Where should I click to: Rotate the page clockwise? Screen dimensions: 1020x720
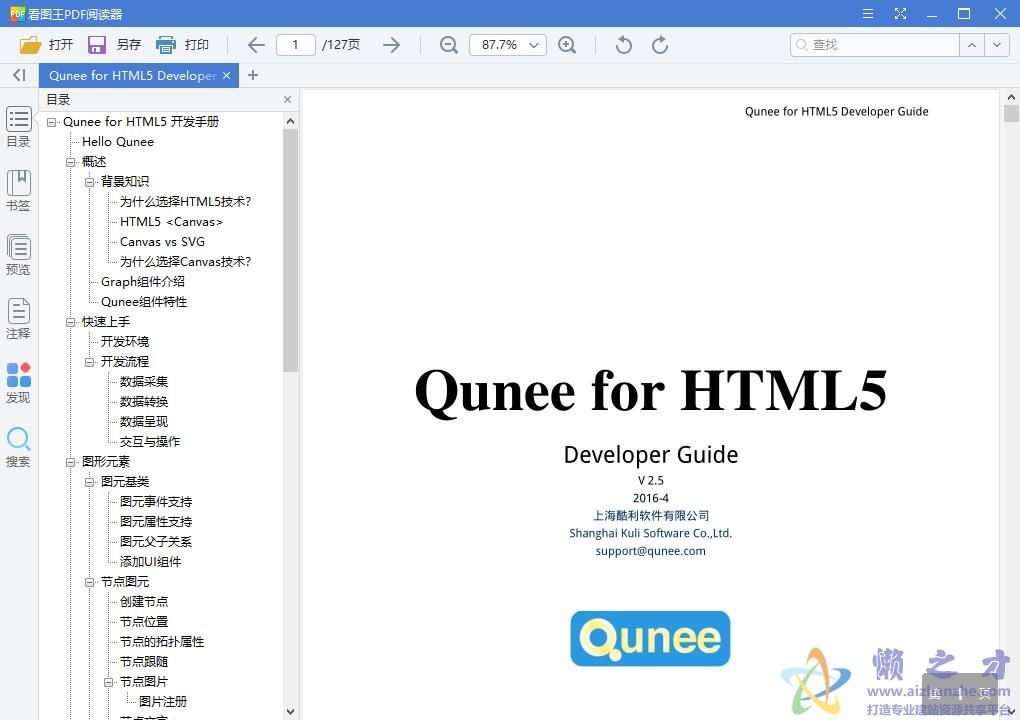tap(659, 45)
